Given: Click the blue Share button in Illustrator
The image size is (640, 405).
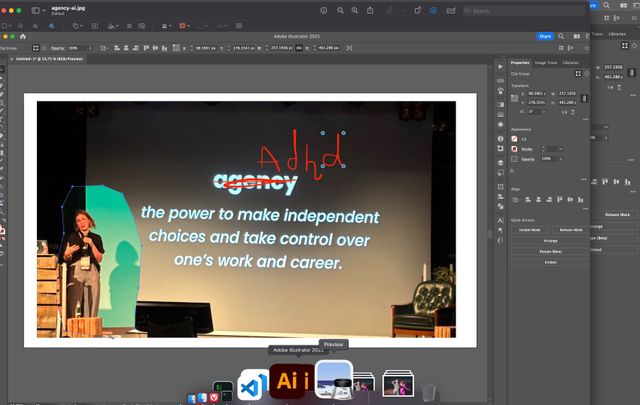Looking at the screenshot, I should [x=545, y=36].
